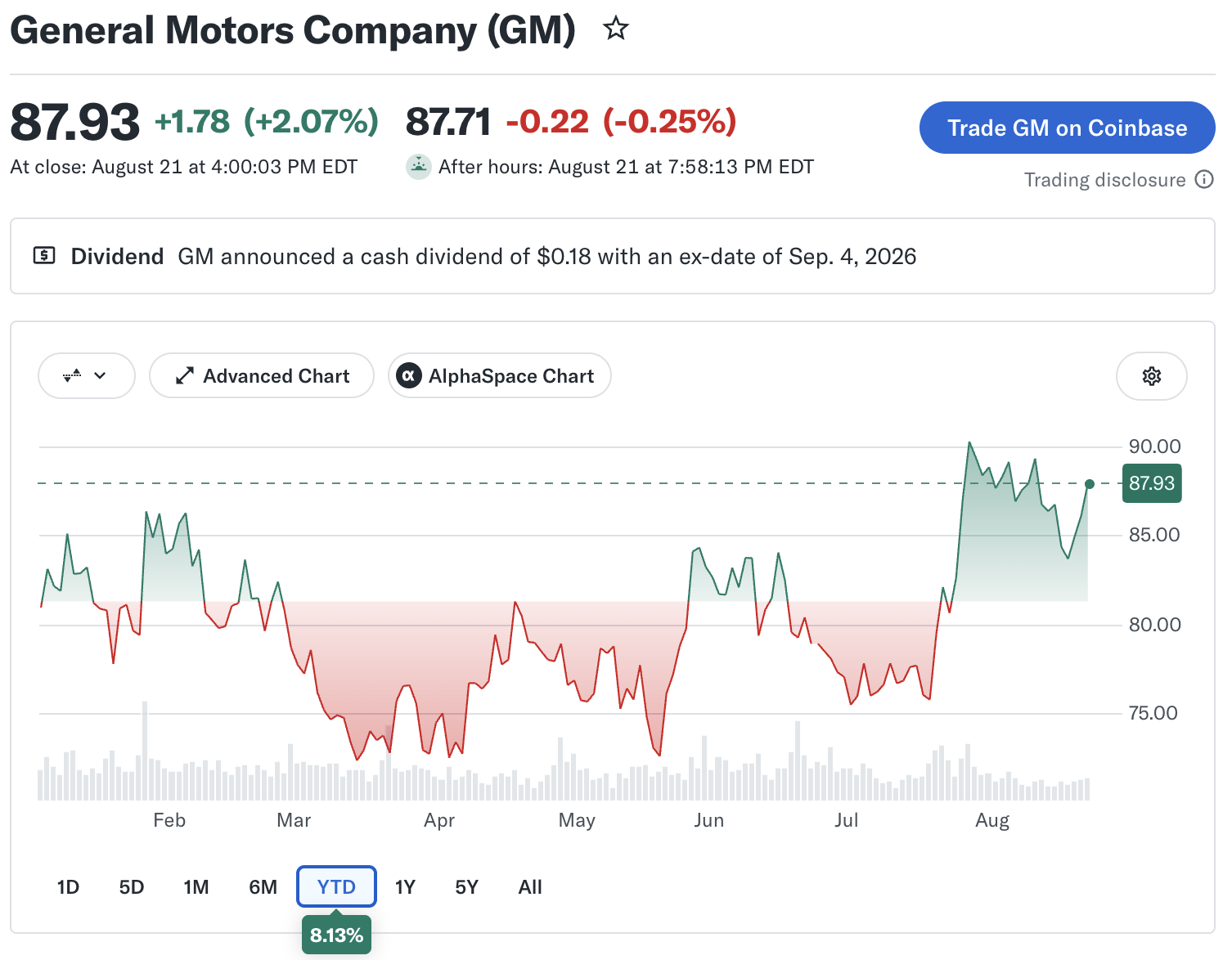This screenshot has width=1232, height=960.
Task: Click the 75.00 y-axis label
Action: [x=1153, y=713]
